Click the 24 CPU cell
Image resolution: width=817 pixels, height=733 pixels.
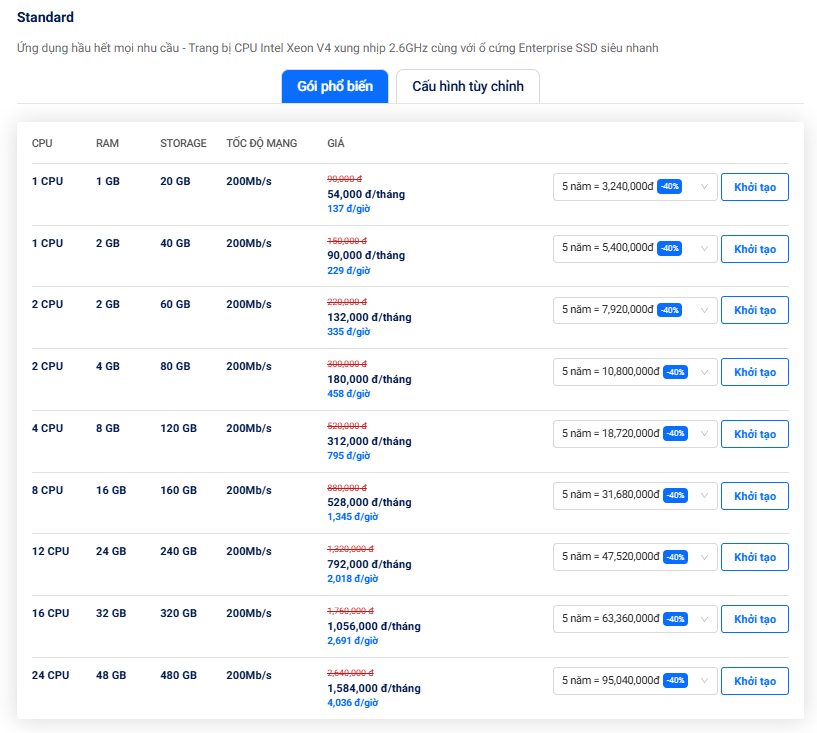[51, 675]
